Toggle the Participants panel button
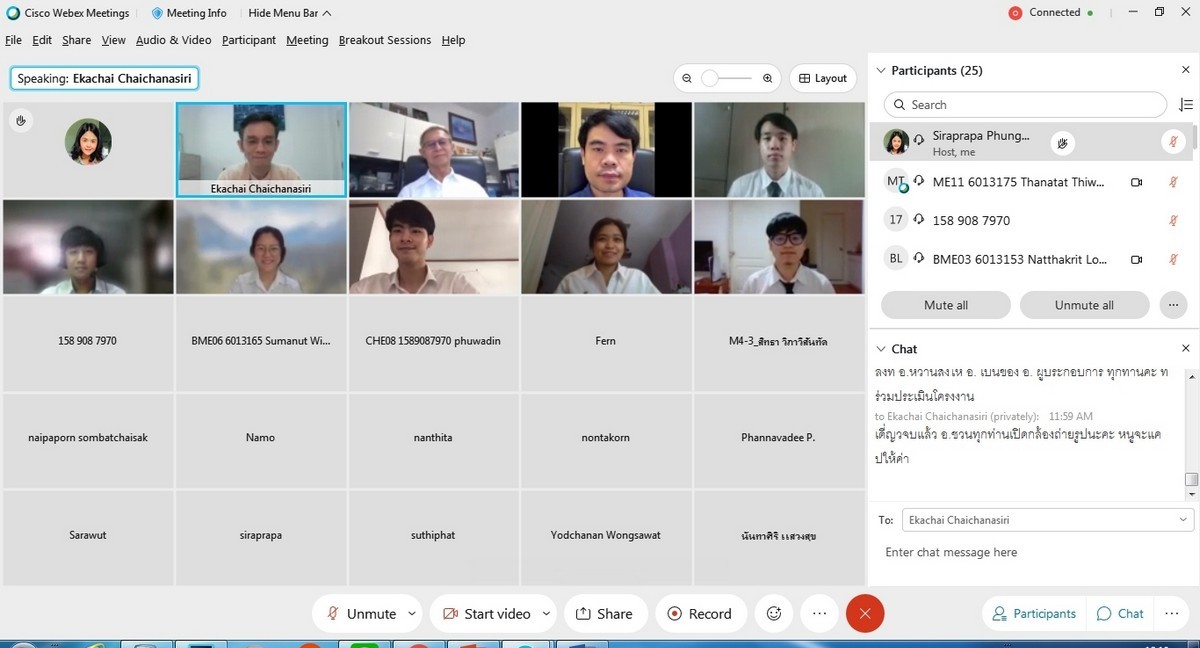1200x648 pixels. 1034,613
